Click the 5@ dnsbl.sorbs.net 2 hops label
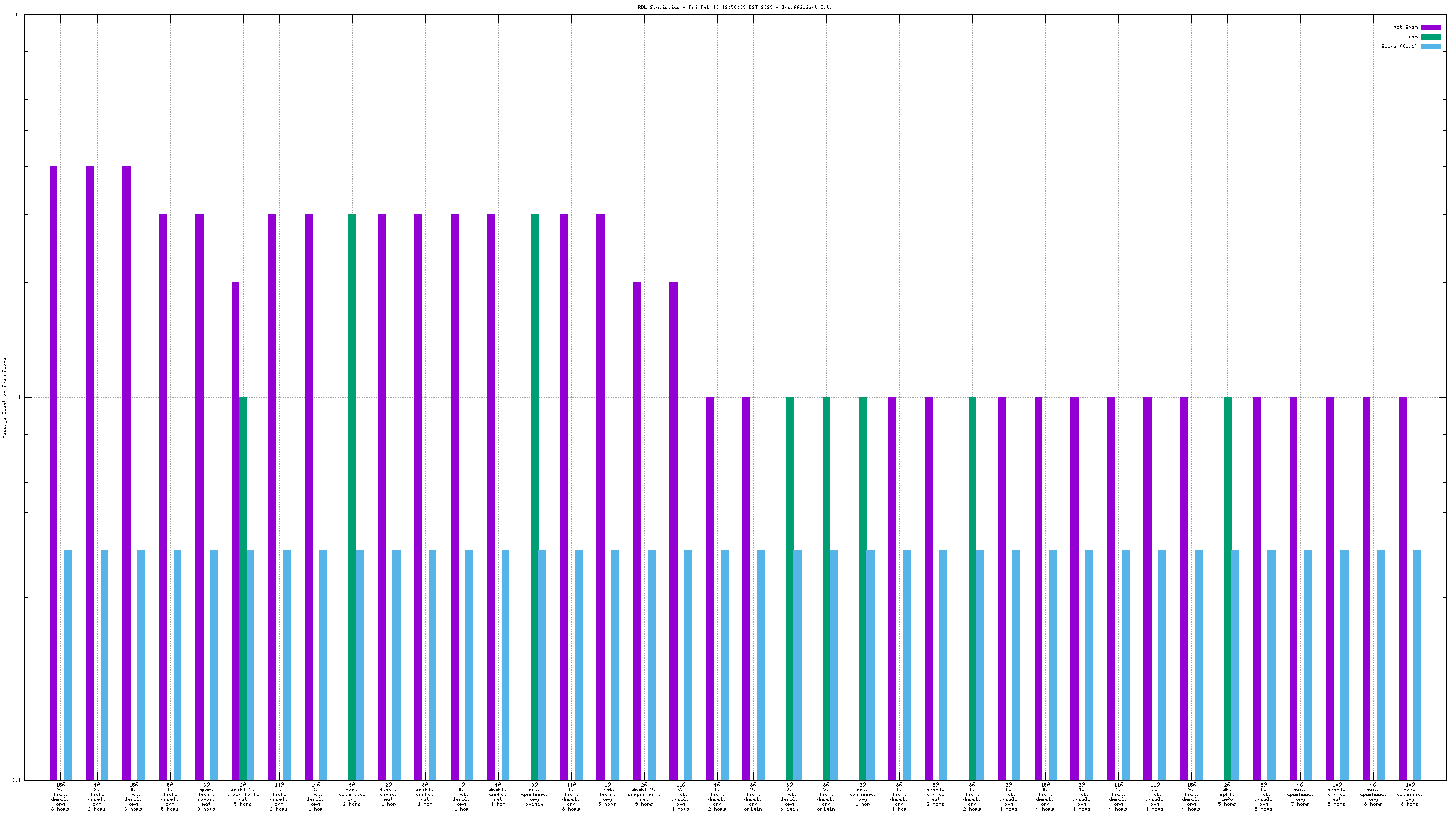Viewport: 1456px width, 819px height. pyautogui.click(x=935, y=794)
